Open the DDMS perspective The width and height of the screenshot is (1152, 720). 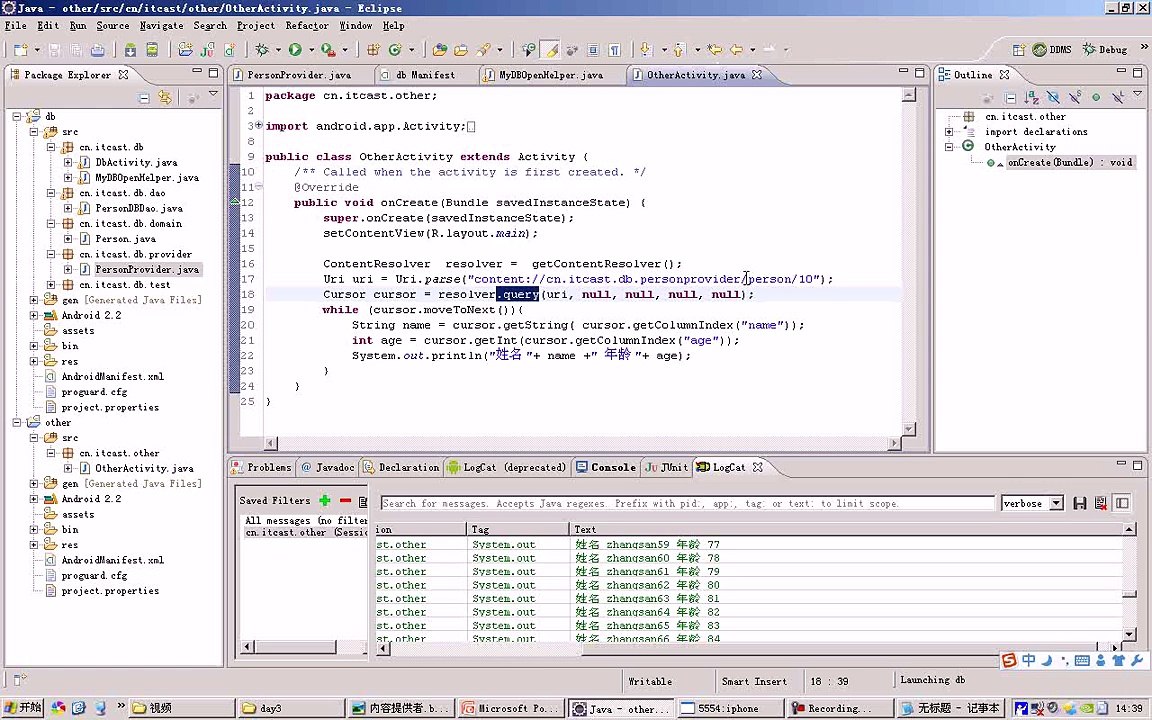(1052, 50)
